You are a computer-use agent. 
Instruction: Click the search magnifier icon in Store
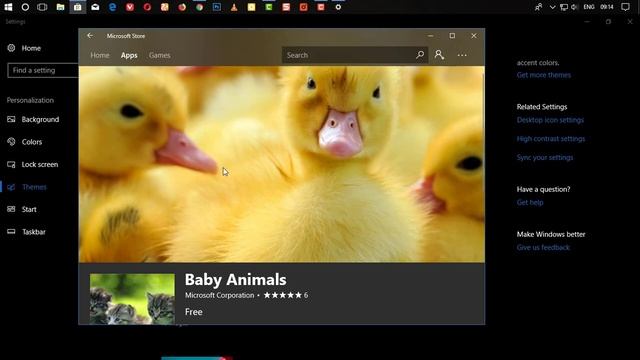[x=420, y=55]
